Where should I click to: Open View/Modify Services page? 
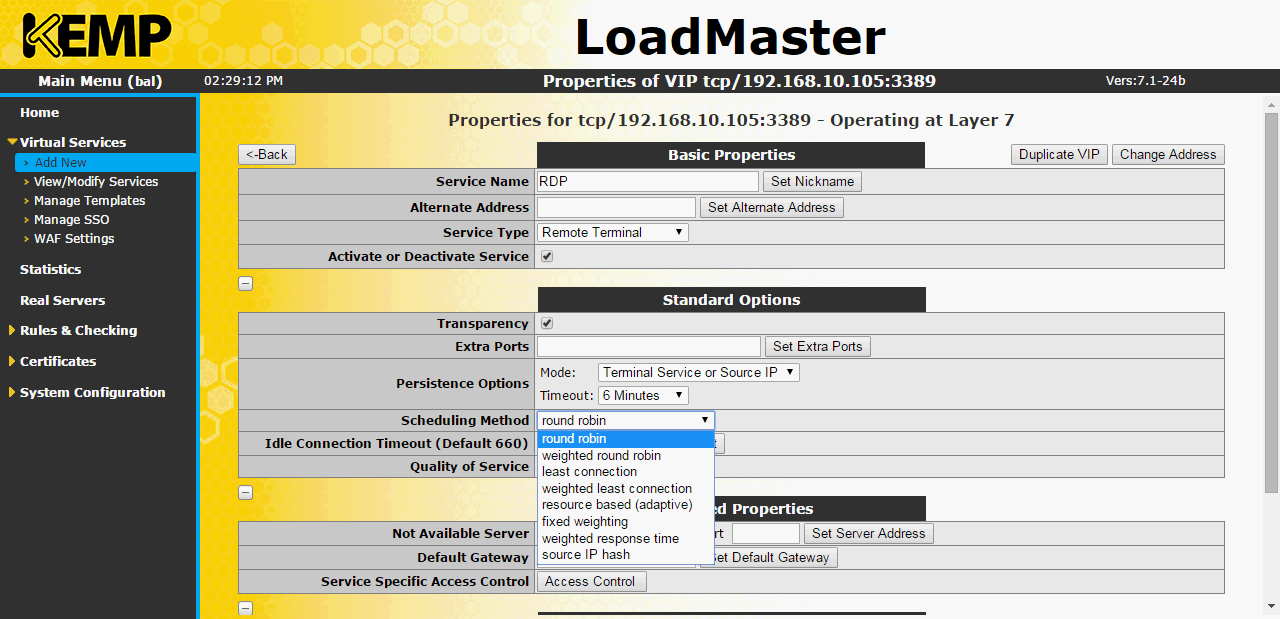pos(96,182)
